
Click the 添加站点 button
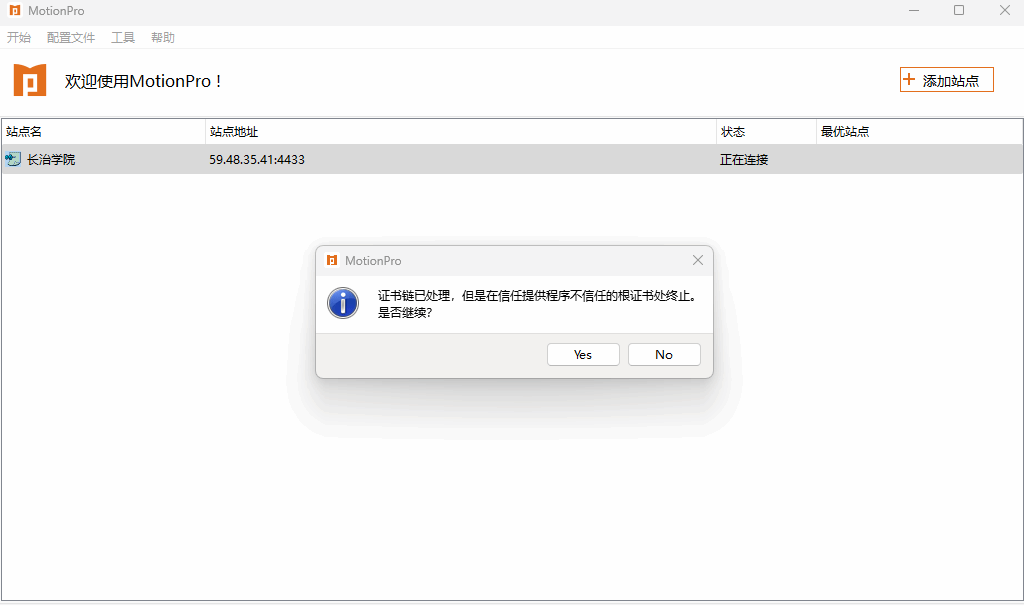[x=946, y=80]
